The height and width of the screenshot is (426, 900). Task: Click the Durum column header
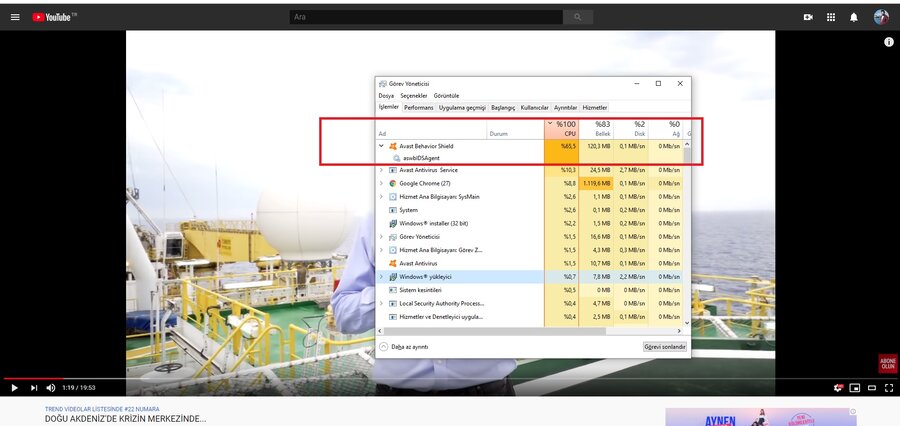coord(515,129)
